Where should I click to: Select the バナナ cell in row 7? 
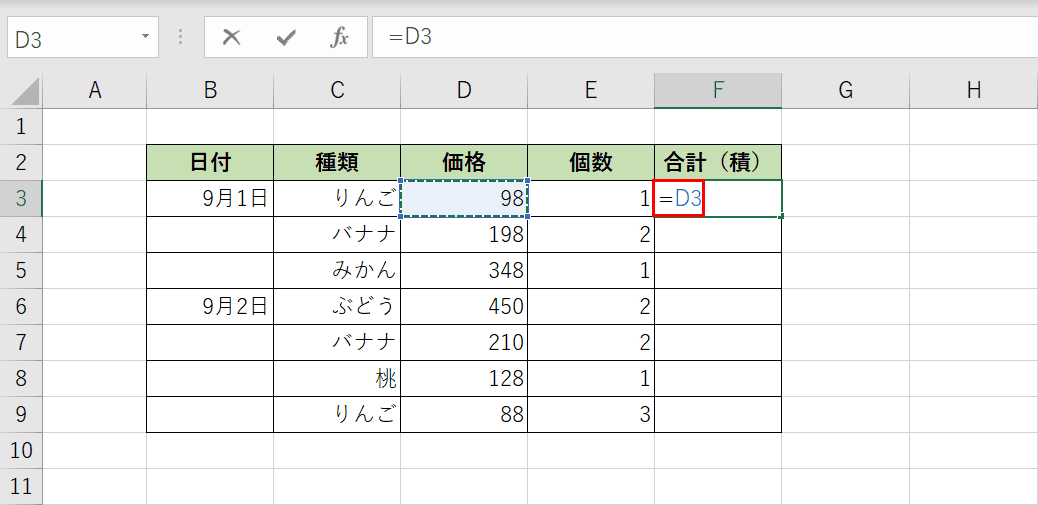(337, 342)
